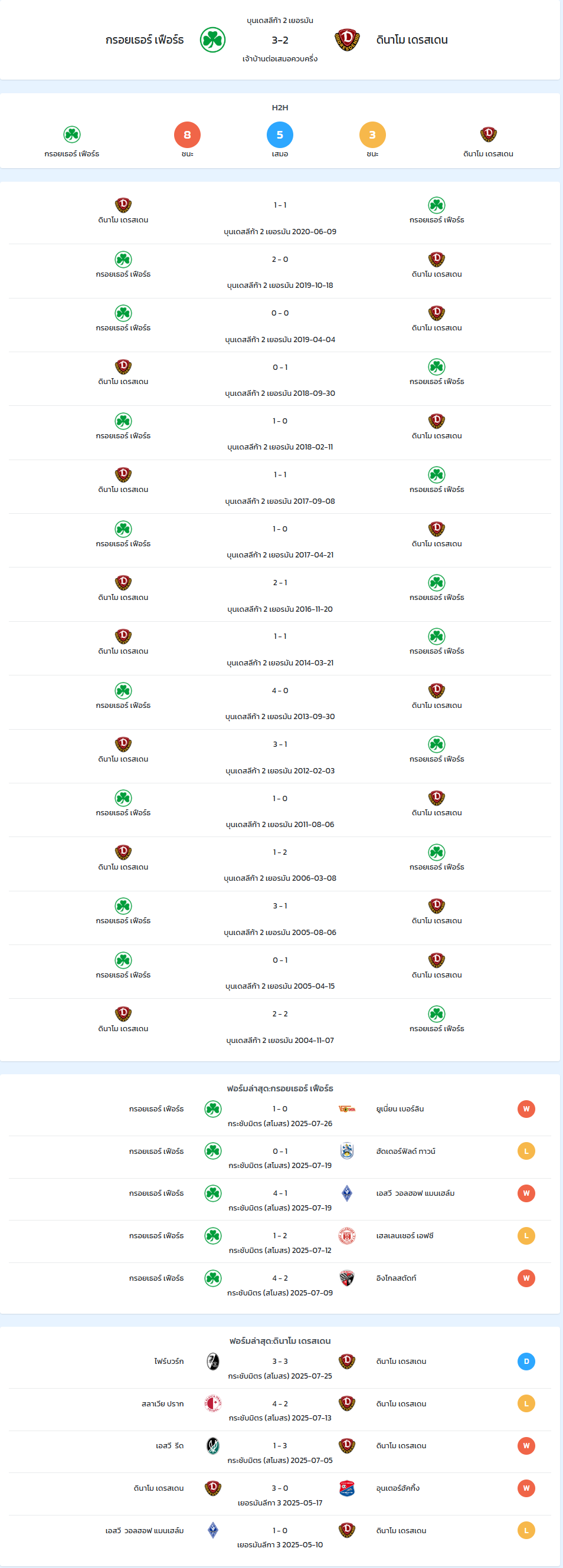The width and height of the screenshot is (563, 1568).
Task: Click the blue D badge for Freiburg match
Action: (526, 1361)
